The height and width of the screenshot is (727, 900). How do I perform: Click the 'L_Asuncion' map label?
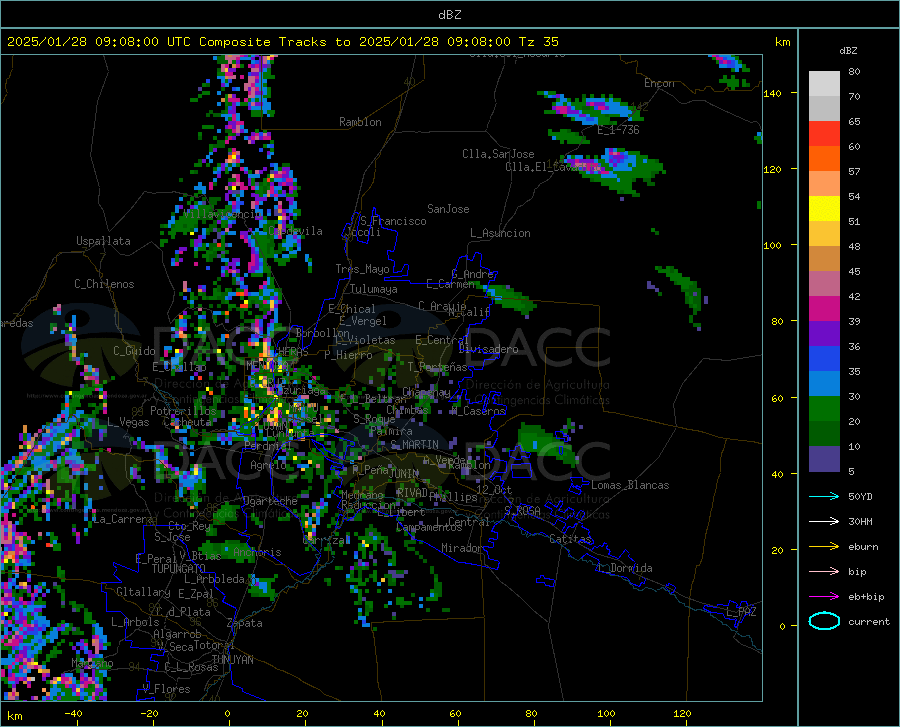(x=500, y=233)
